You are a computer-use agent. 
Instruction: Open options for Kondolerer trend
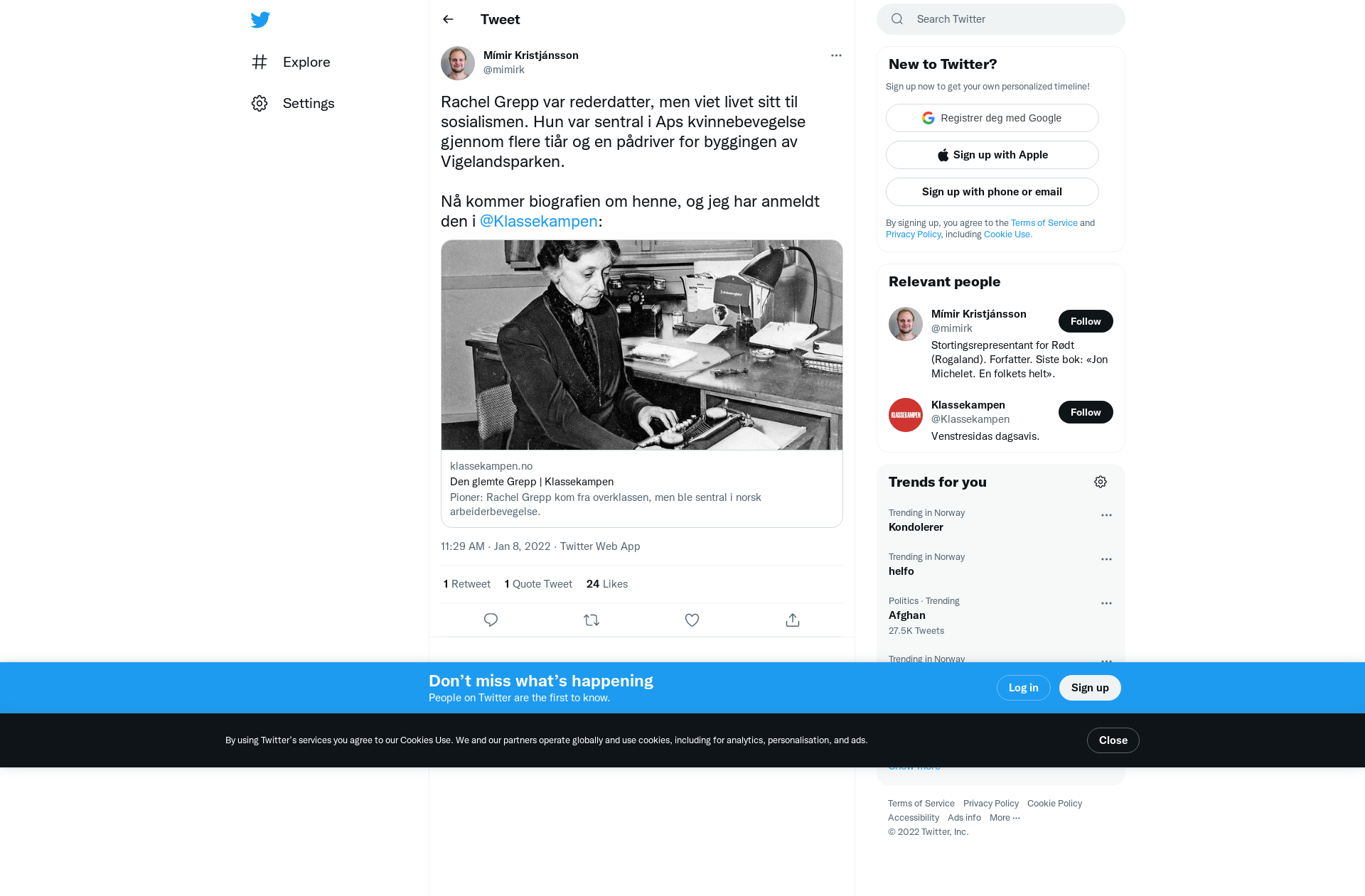(1106, 515)
